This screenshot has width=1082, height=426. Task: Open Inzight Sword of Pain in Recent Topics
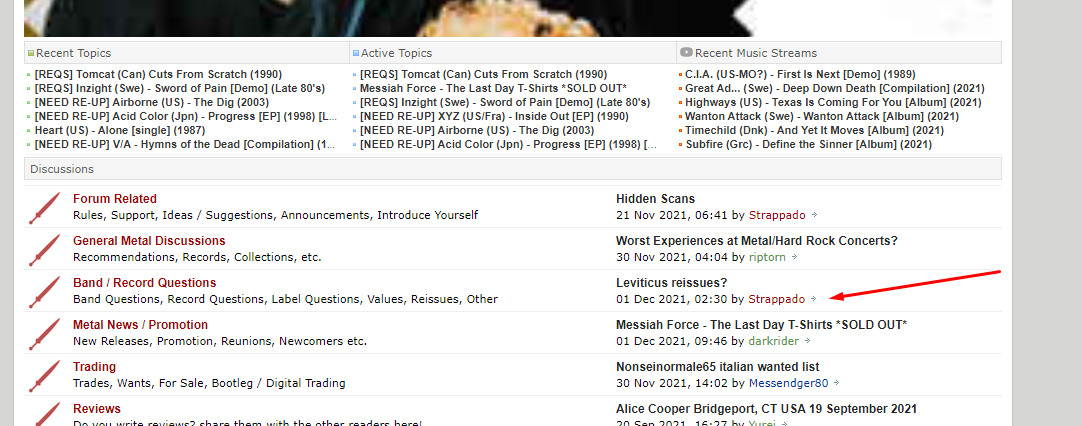179,88
